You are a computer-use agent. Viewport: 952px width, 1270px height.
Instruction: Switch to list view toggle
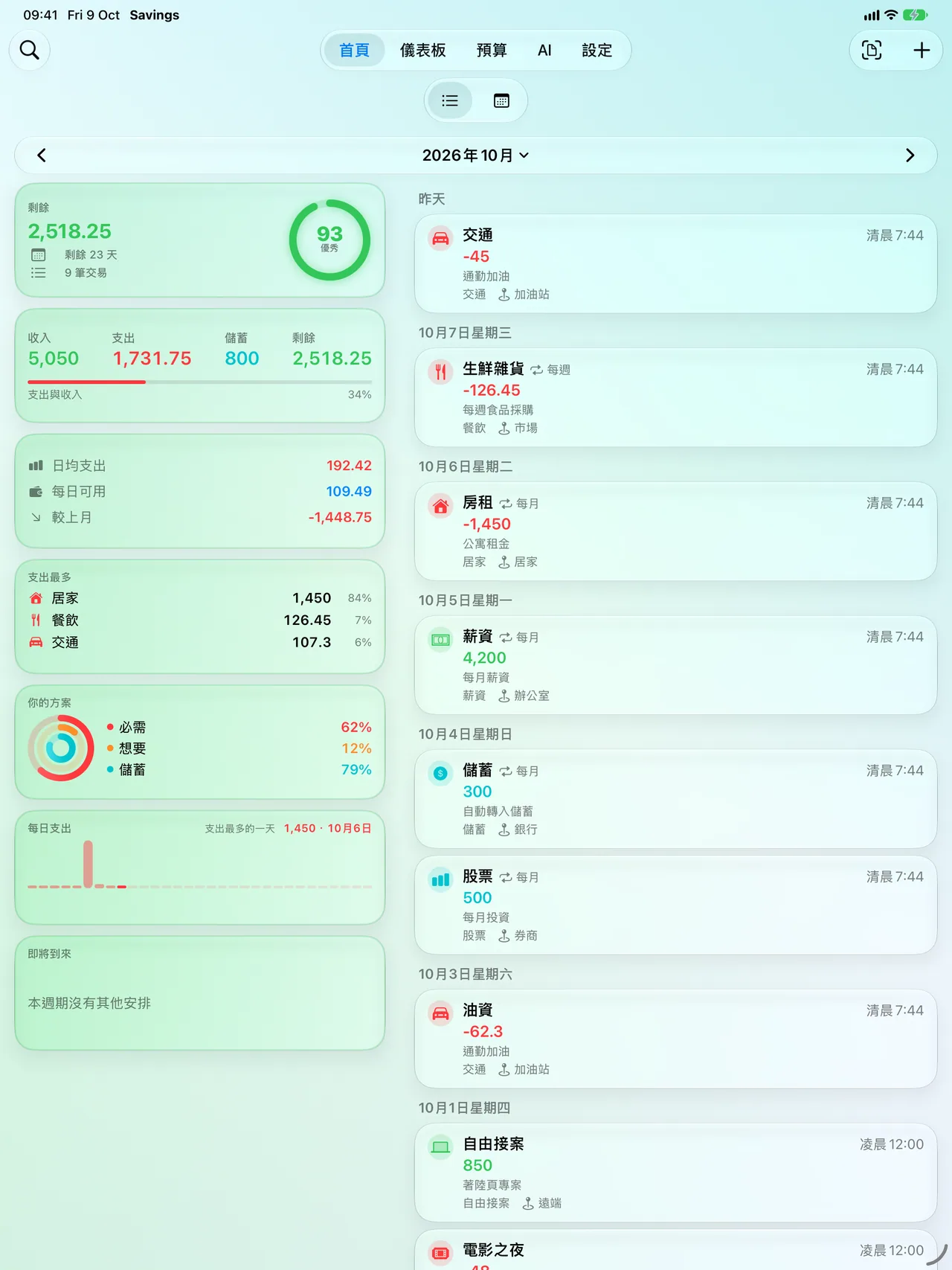coord(450,100)
